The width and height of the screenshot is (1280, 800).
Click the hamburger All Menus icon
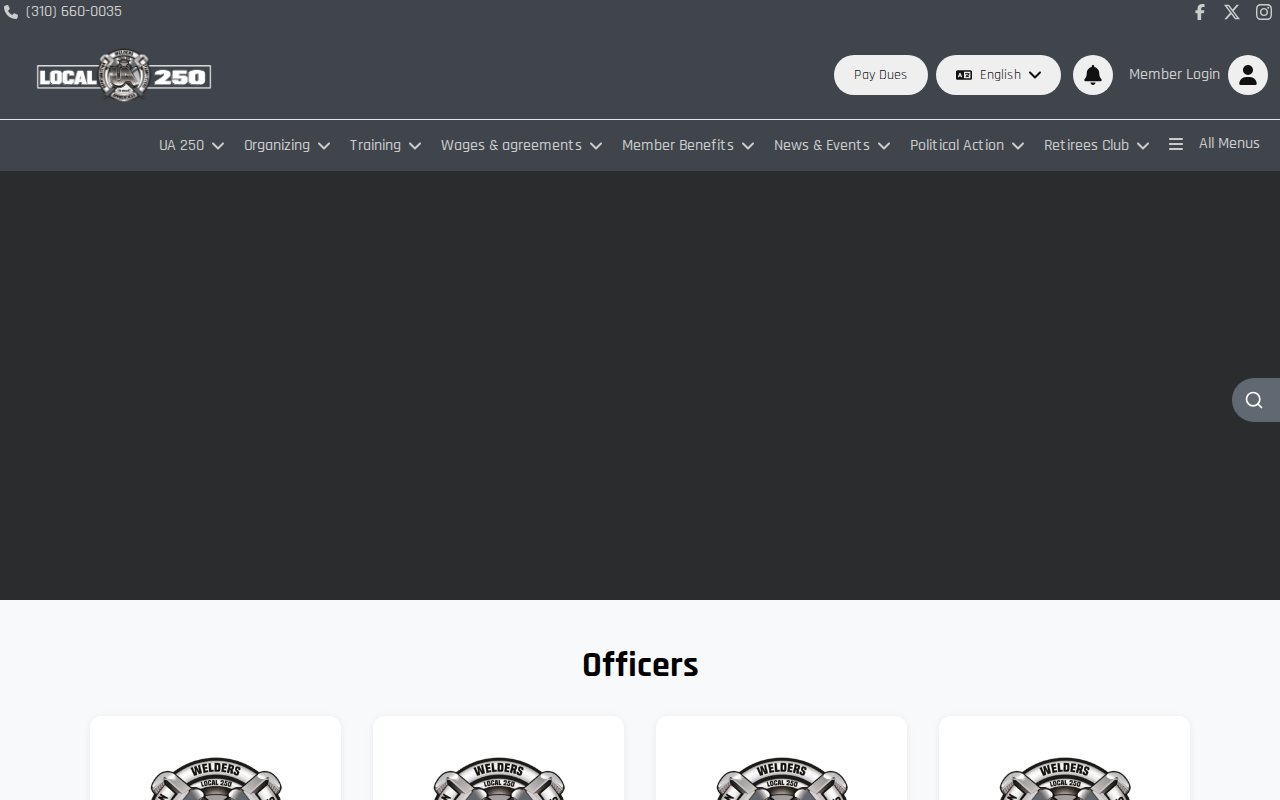point(1176,144)
